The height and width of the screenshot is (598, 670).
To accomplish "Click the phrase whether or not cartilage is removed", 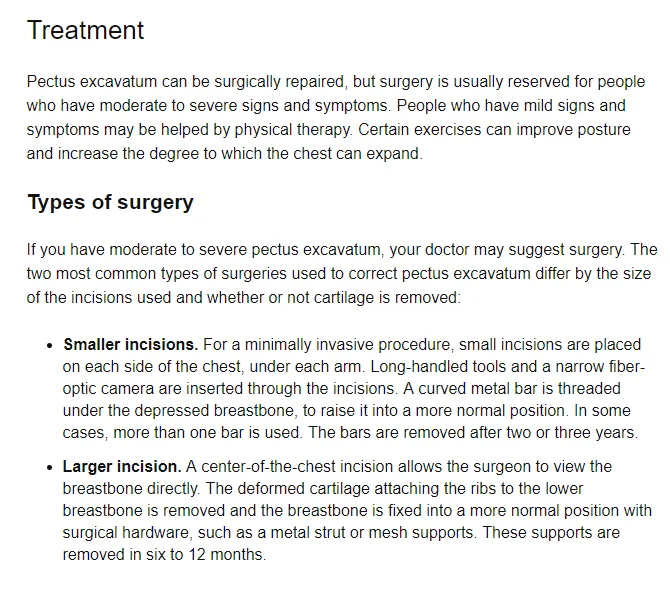I will click(332, 298).
